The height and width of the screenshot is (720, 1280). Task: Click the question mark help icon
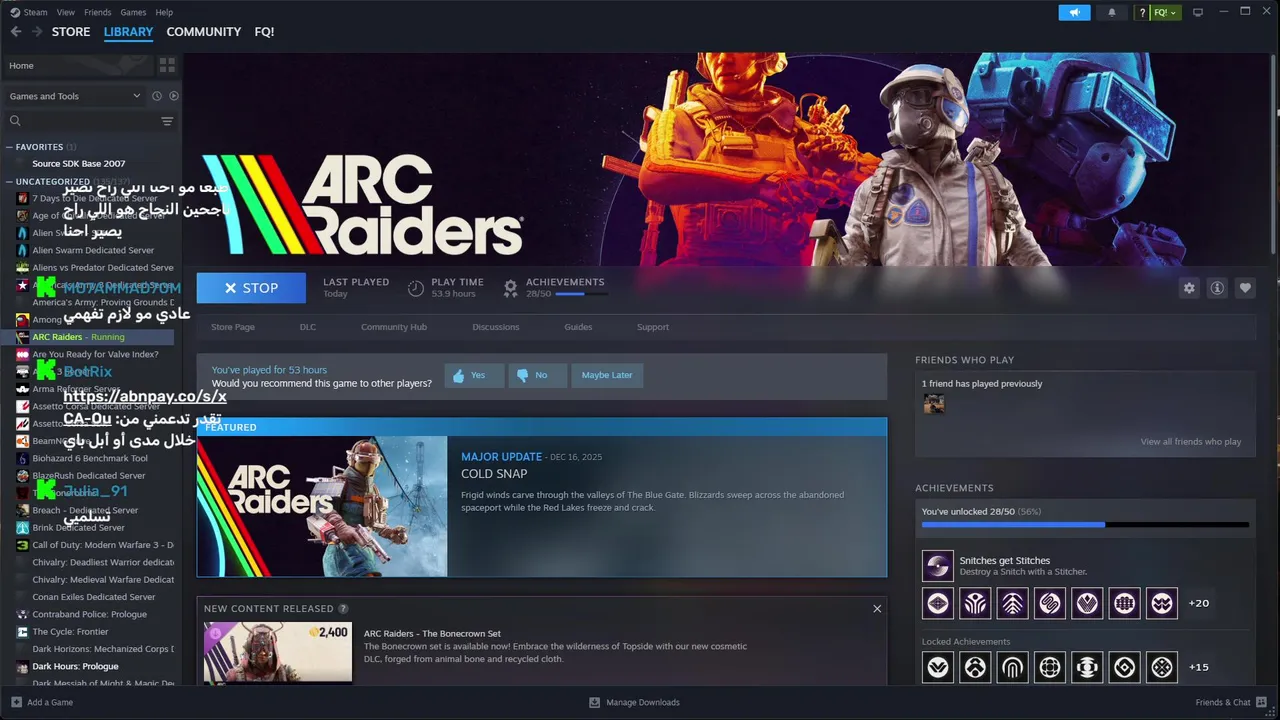pos(1142,12)
